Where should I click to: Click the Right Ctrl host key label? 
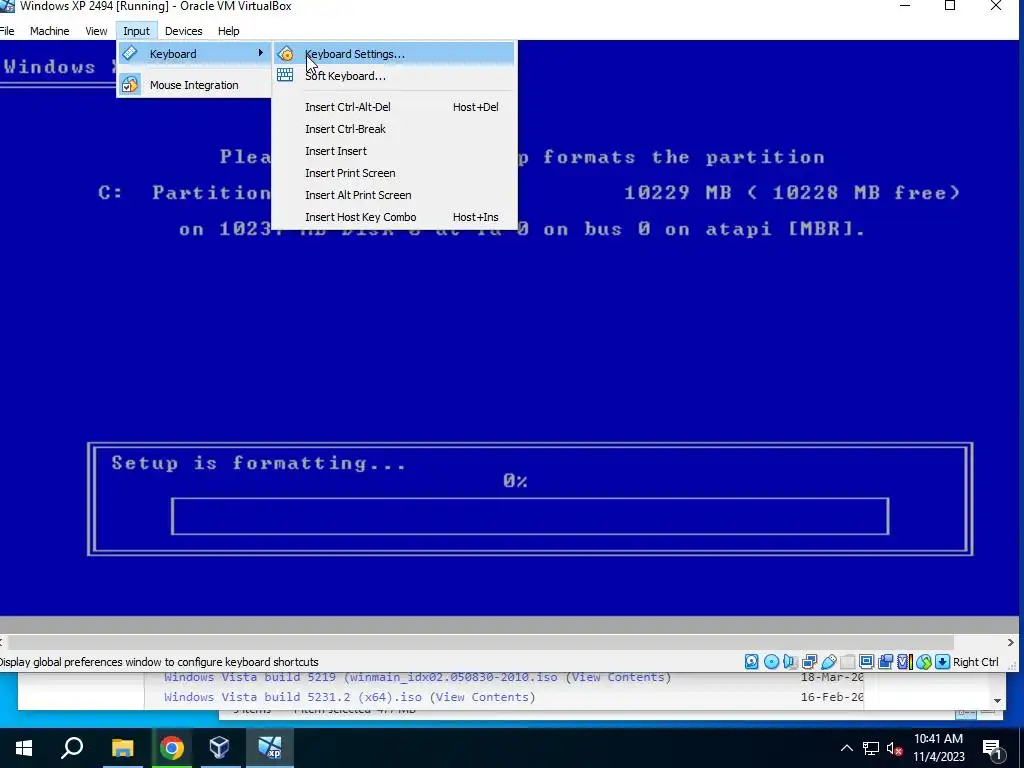point(976,662)
